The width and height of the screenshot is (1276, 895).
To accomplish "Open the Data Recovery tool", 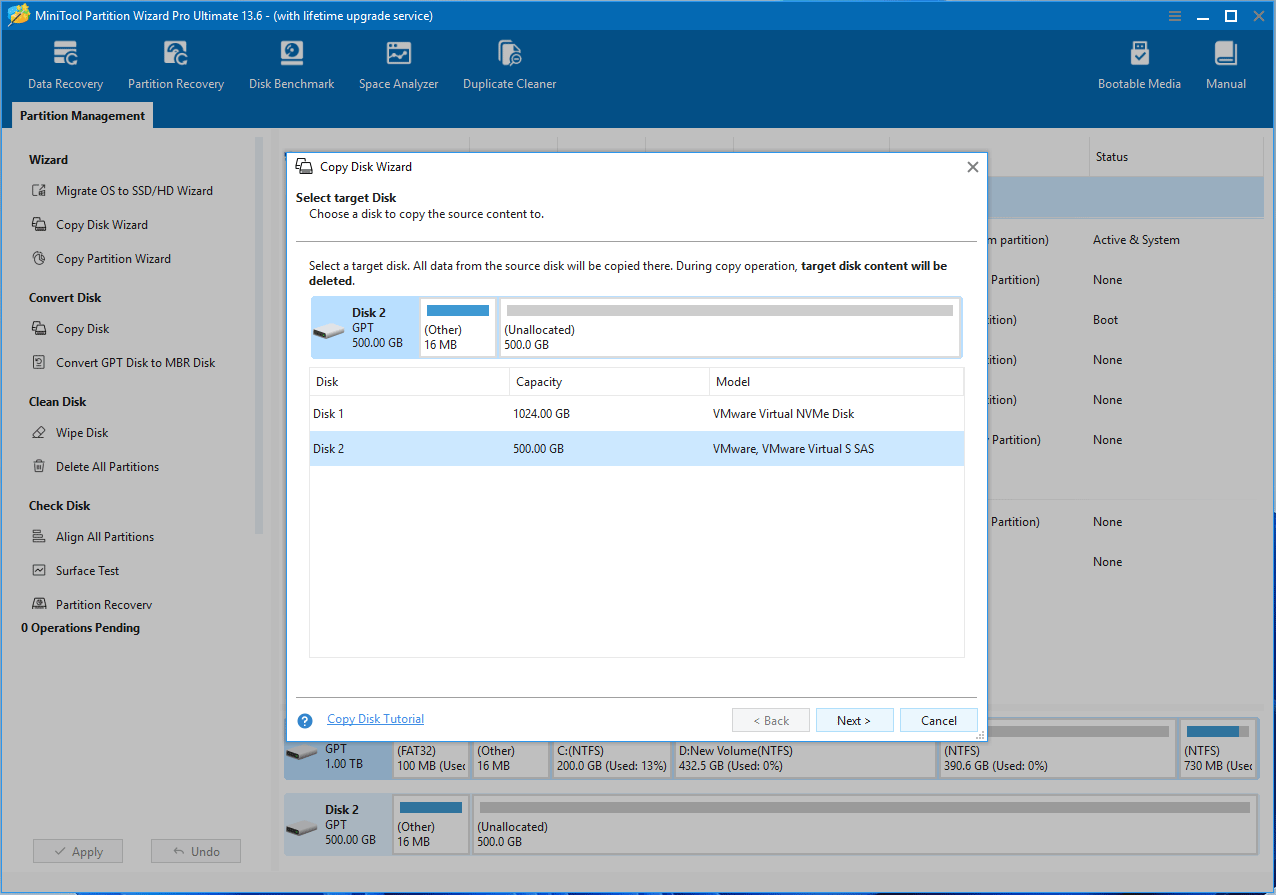I will coord(65,65).
